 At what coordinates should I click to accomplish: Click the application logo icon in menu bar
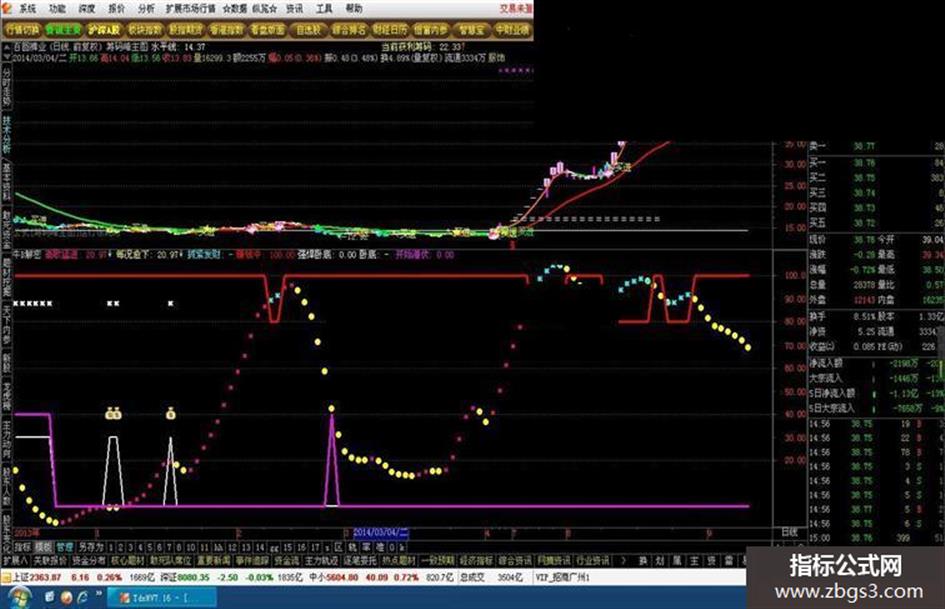coord(7,8)
